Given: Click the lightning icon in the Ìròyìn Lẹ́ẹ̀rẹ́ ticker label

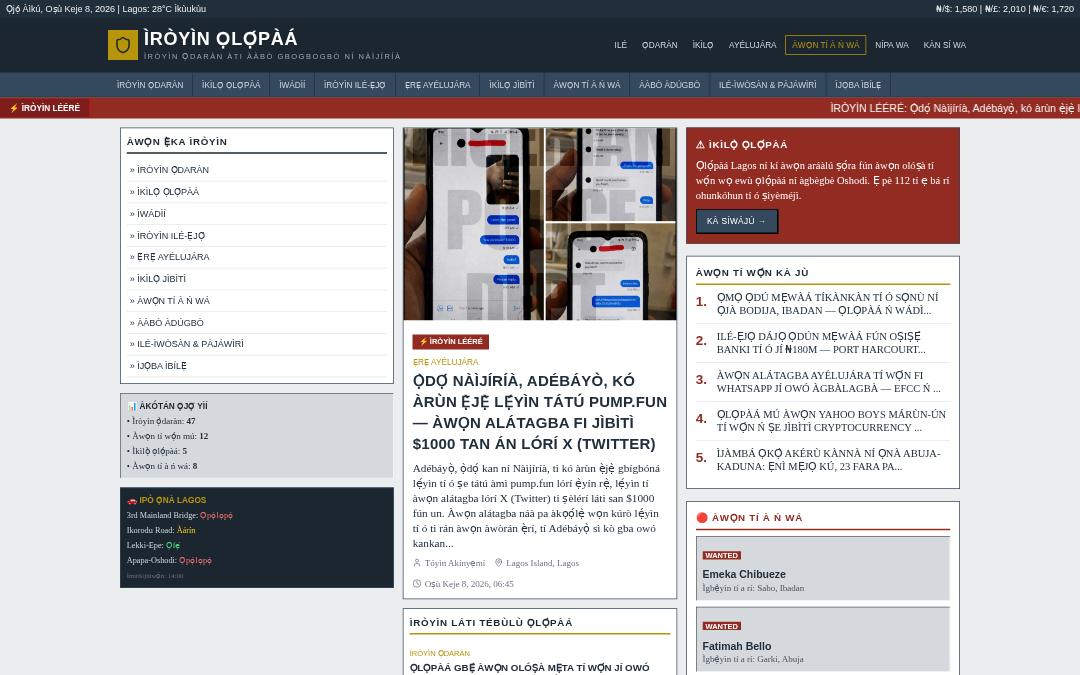Looking at the screenshot, I should [13, 108].
